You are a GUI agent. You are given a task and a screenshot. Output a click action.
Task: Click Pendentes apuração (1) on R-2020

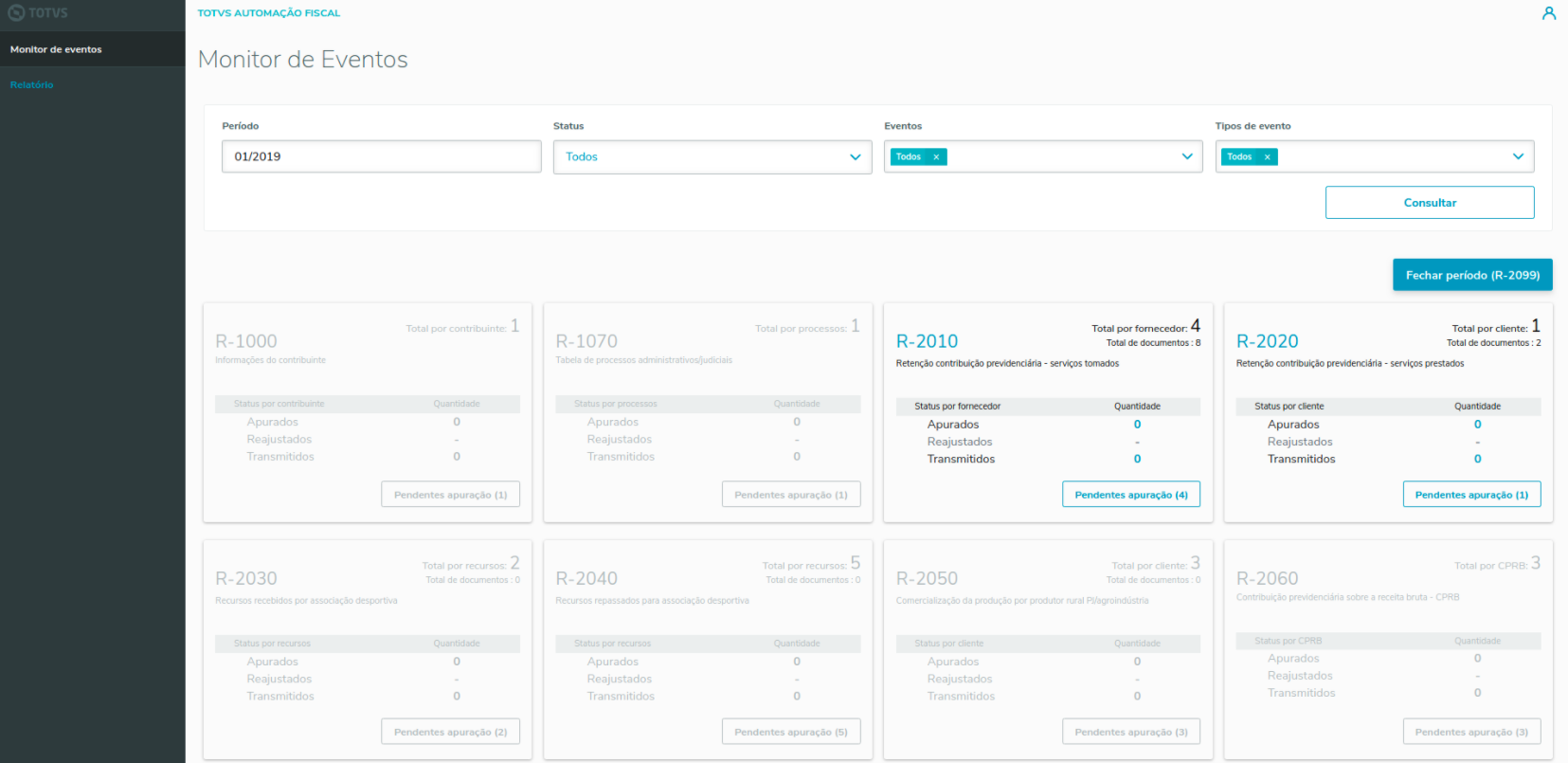tap(1471, 495)
